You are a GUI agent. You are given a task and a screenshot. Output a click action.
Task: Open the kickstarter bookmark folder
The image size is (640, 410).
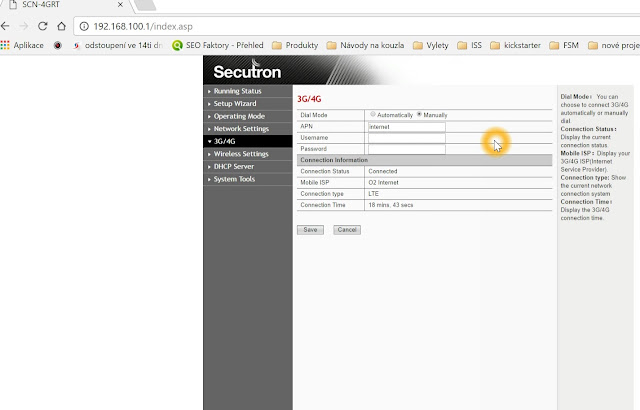tap(516, 45)
